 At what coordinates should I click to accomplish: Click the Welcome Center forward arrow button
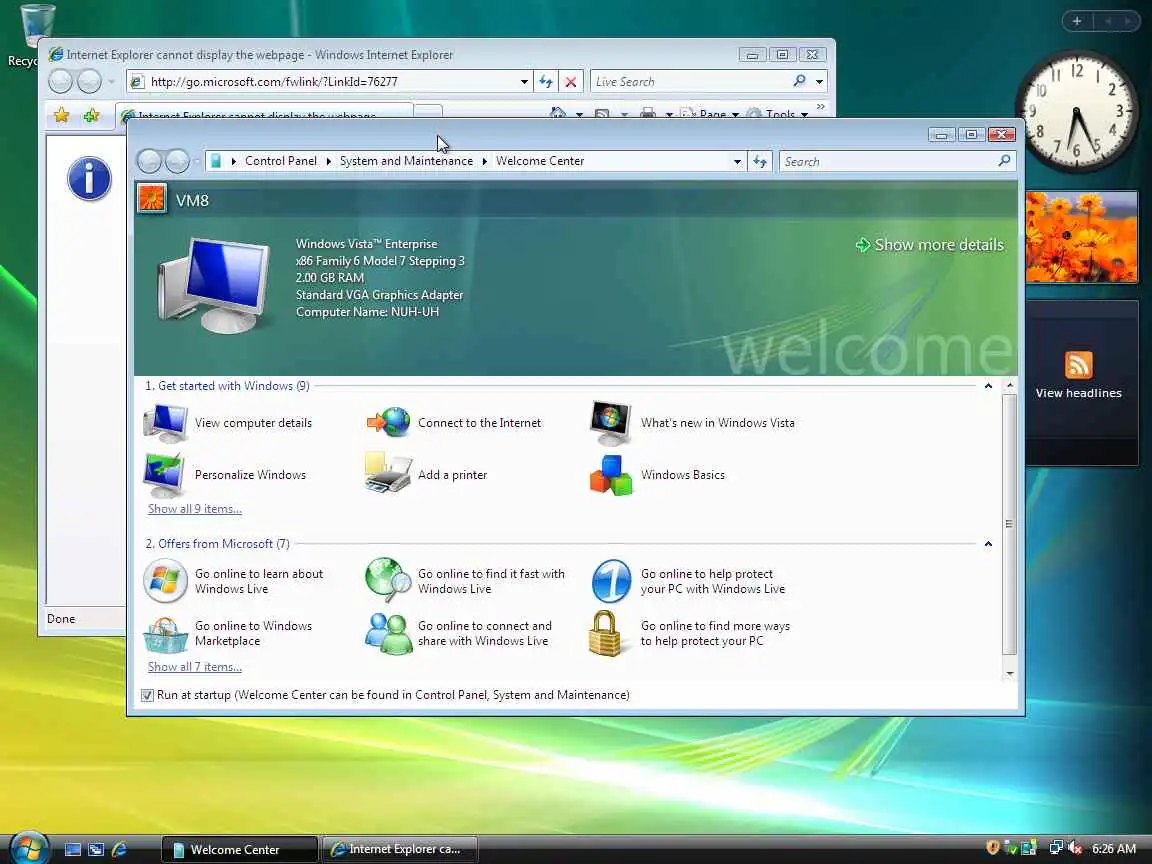[x=177, y=161]
